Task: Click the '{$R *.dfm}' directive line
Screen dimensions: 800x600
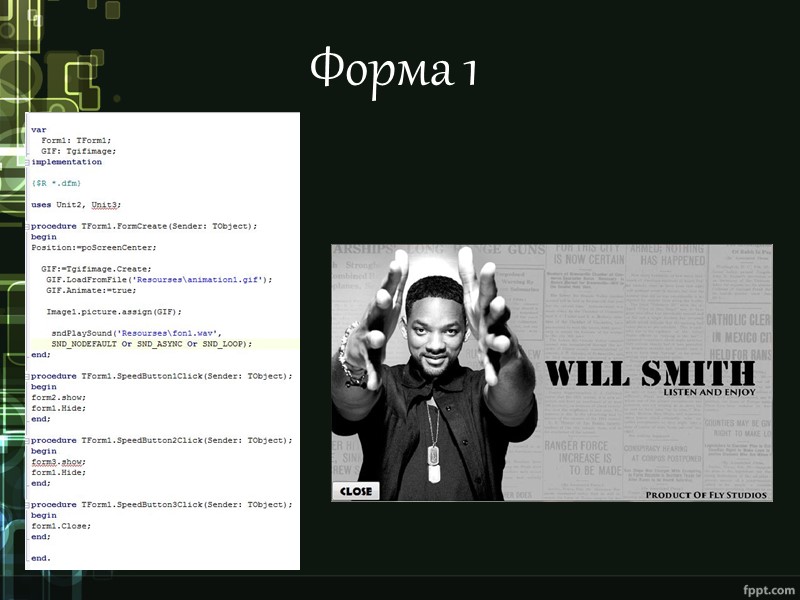Action: (x=56, y=183)
